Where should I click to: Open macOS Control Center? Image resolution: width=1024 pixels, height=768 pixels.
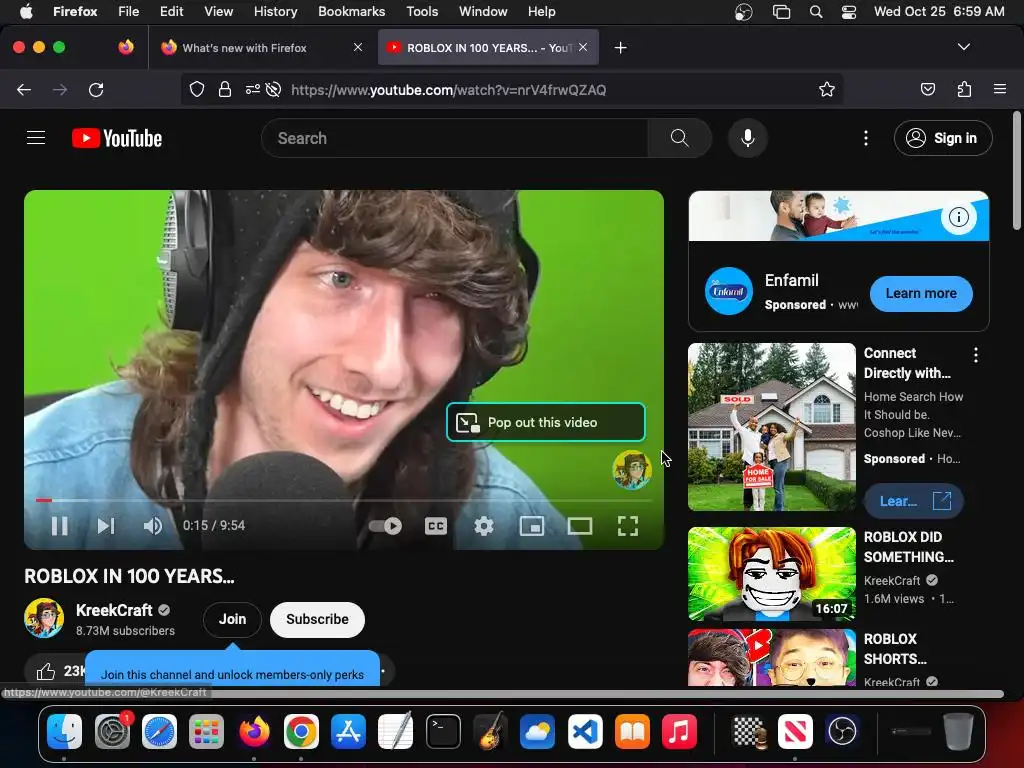pos(848,12)
